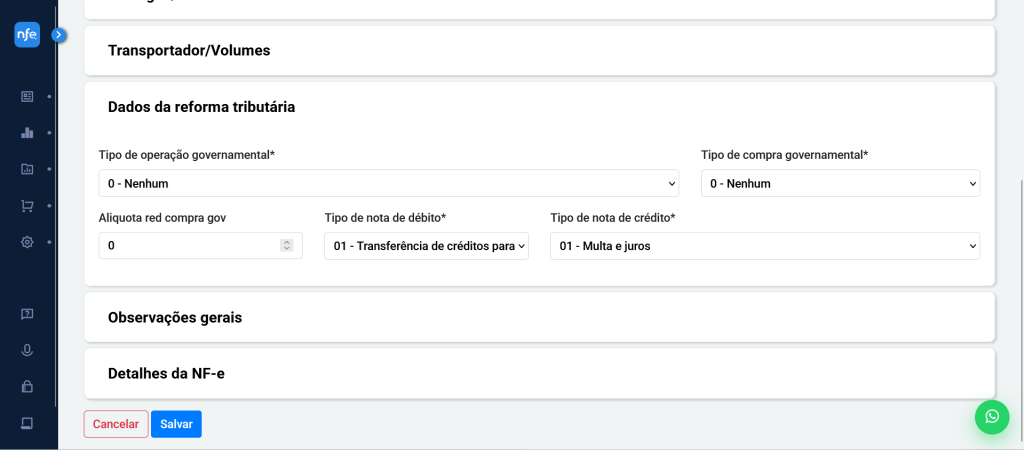
Task: Open the Tipo de nota de débito dropdown
Action: coord(426,246)
